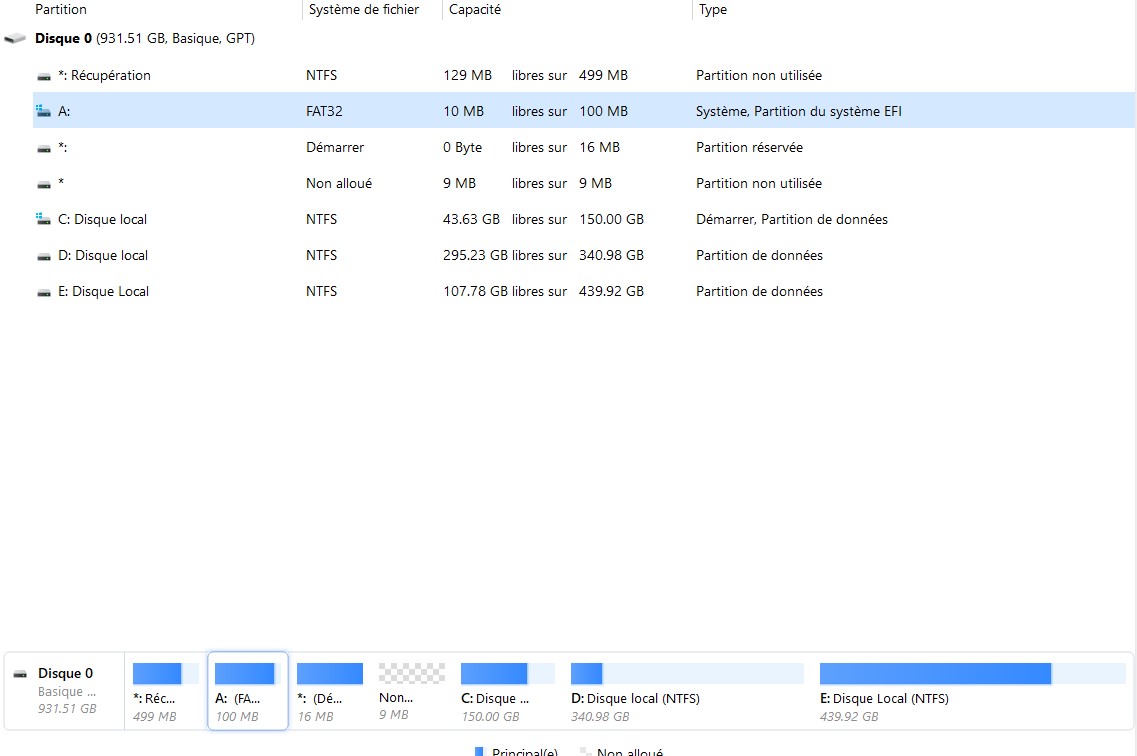Click Système, Partition du système EFI text

pyautogui.click(x=798, y=111)
